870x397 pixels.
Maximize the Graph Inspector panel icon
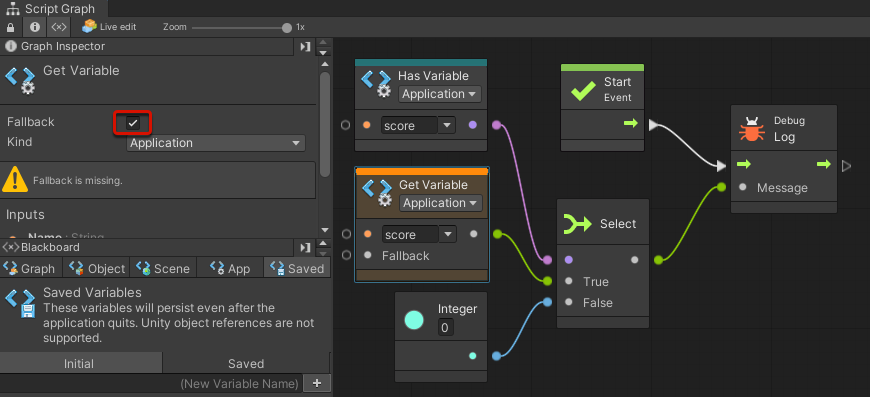(305, 47)
